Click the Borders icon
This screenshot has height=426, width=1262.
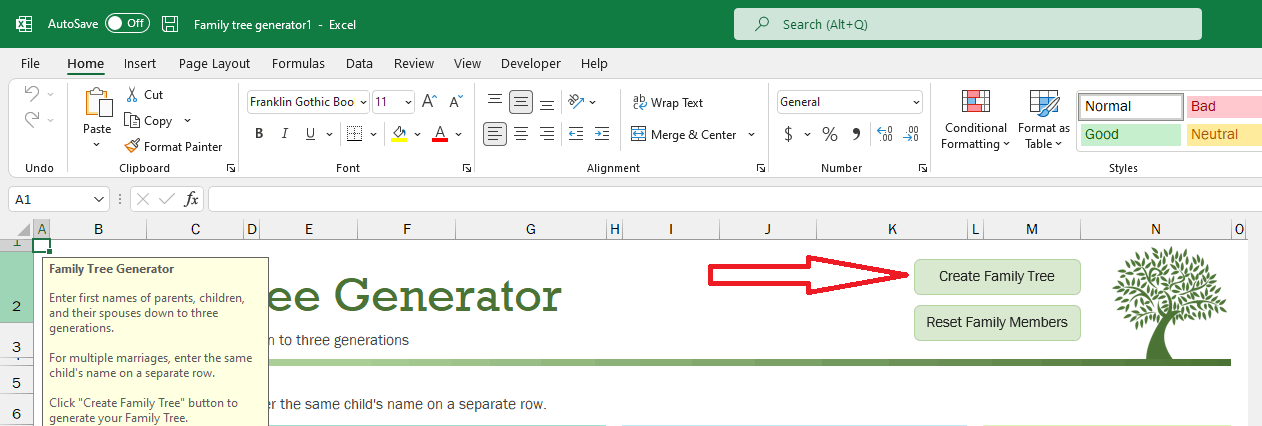point(354,134)
